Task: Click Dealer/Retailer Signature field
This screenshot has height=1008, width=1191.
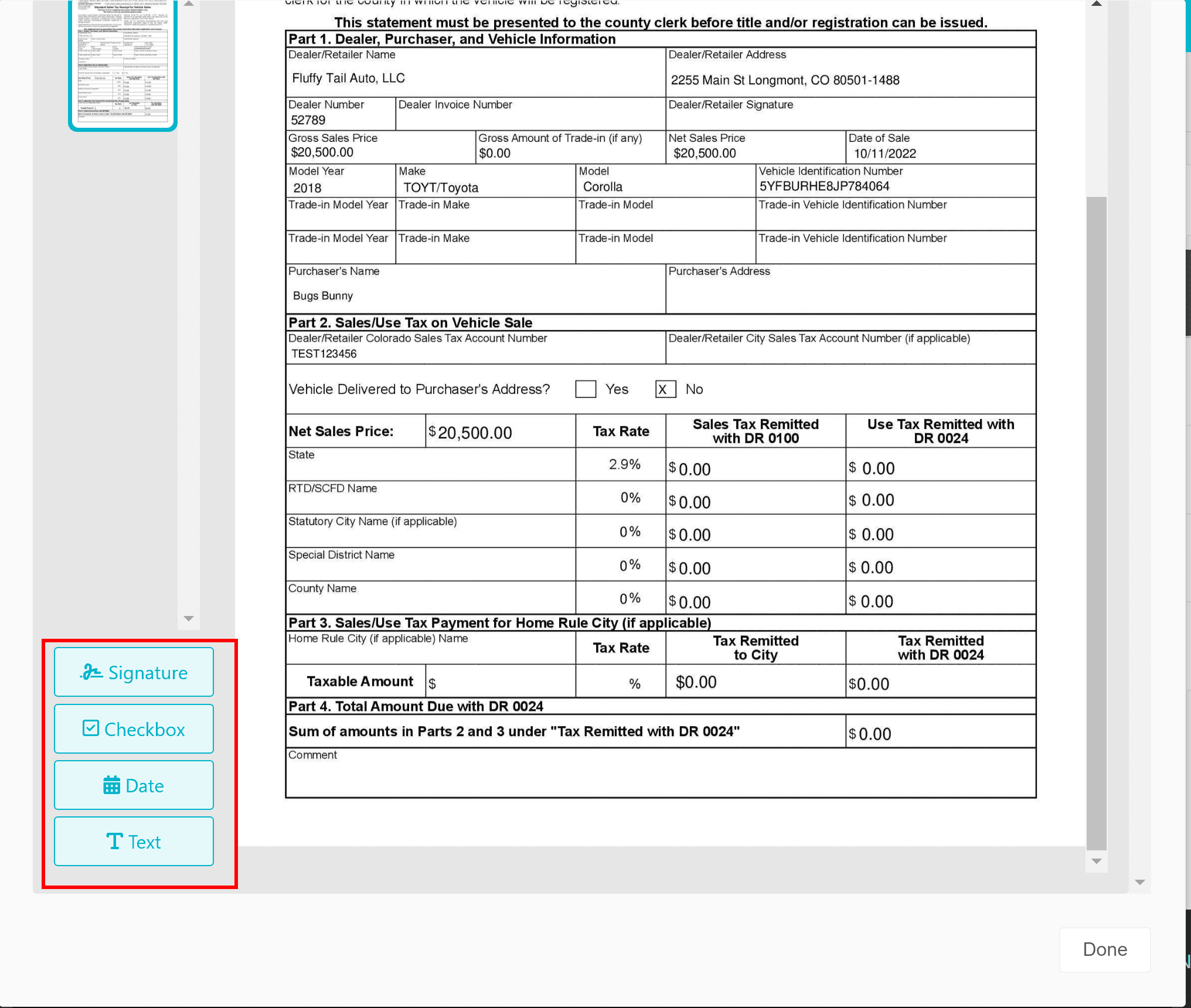Action: 850,120
